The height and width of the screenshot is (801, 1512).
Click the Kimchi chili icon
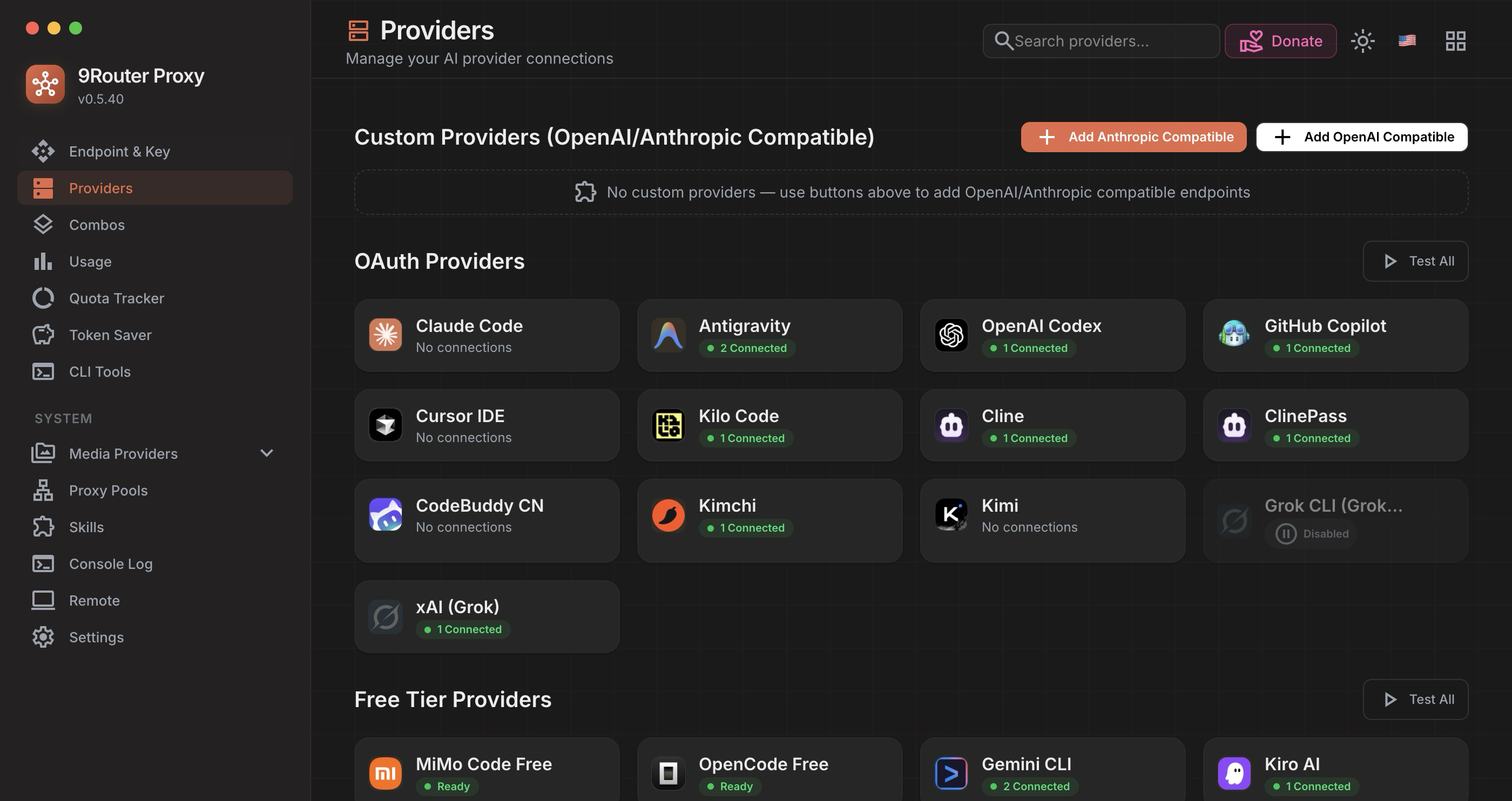[668, 514]
